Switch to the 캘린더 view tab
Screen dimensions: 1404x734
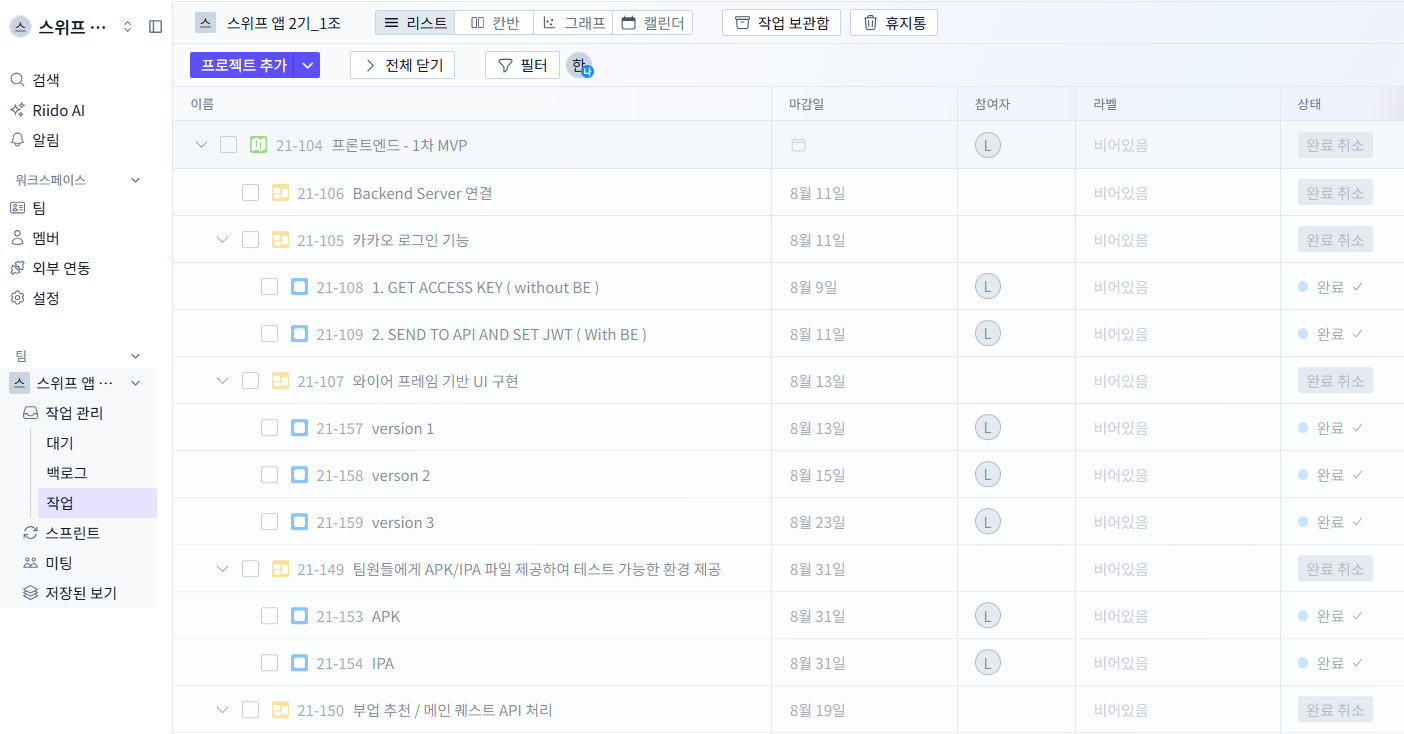pos(653,23)
